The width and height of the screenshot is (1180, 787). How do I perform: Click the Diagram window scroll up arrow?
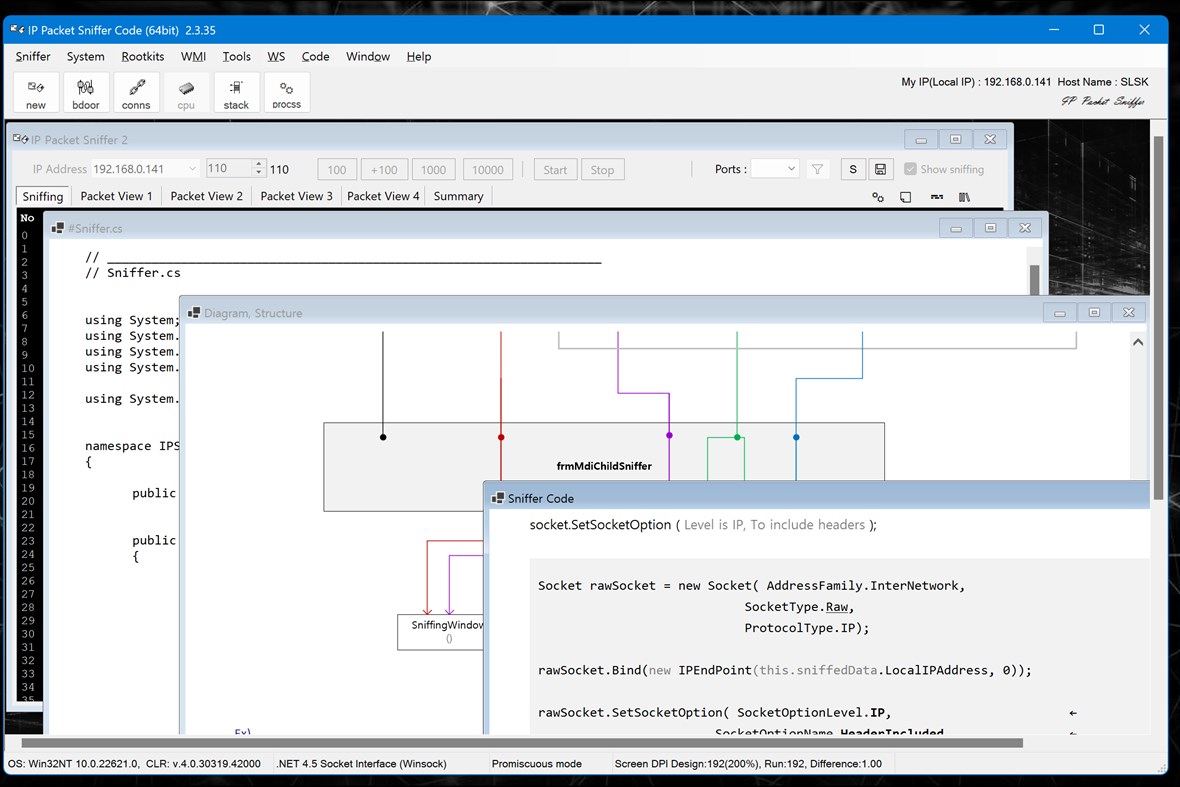pyautogui.click(x=1138, y=342)
